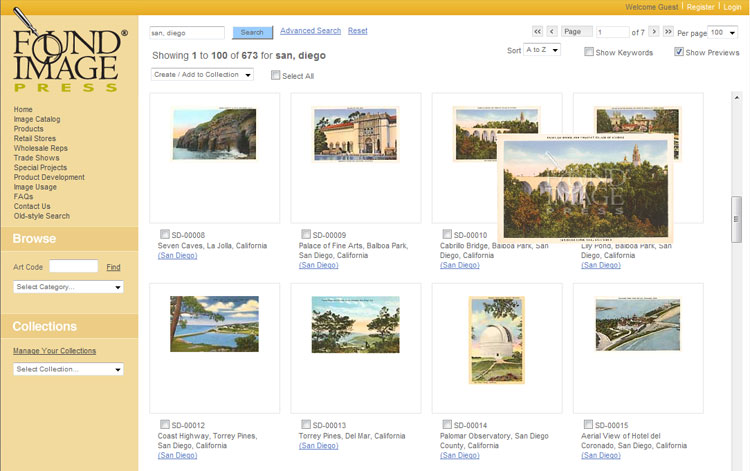Open Hotel del Coronado aerial thumbnail
The image size is (750, 471).
click(x=638, y=324)
